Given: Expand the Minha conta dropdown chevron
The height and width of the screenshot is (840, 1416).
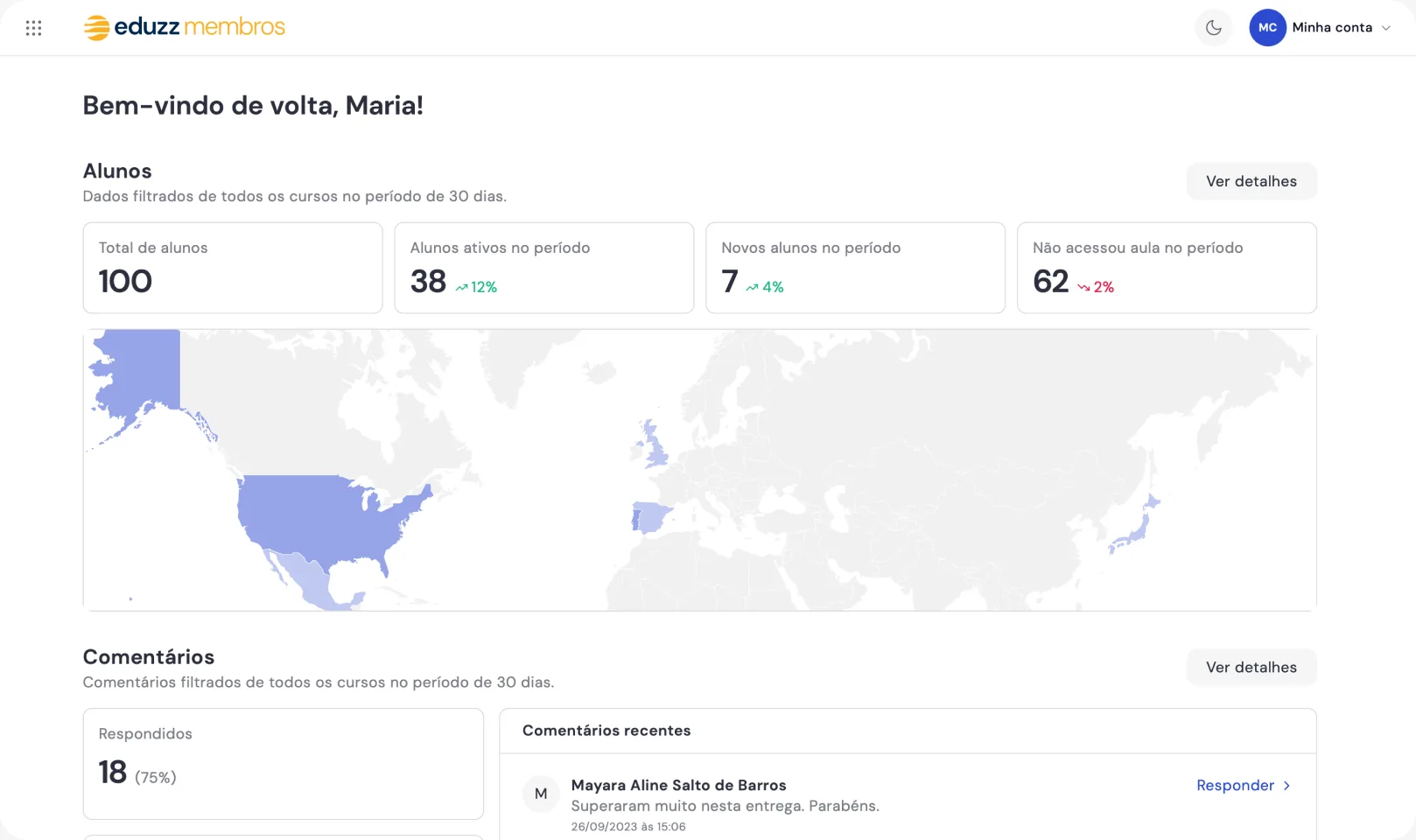Looking at the screenshot, I should click(x=1386, y=28).
